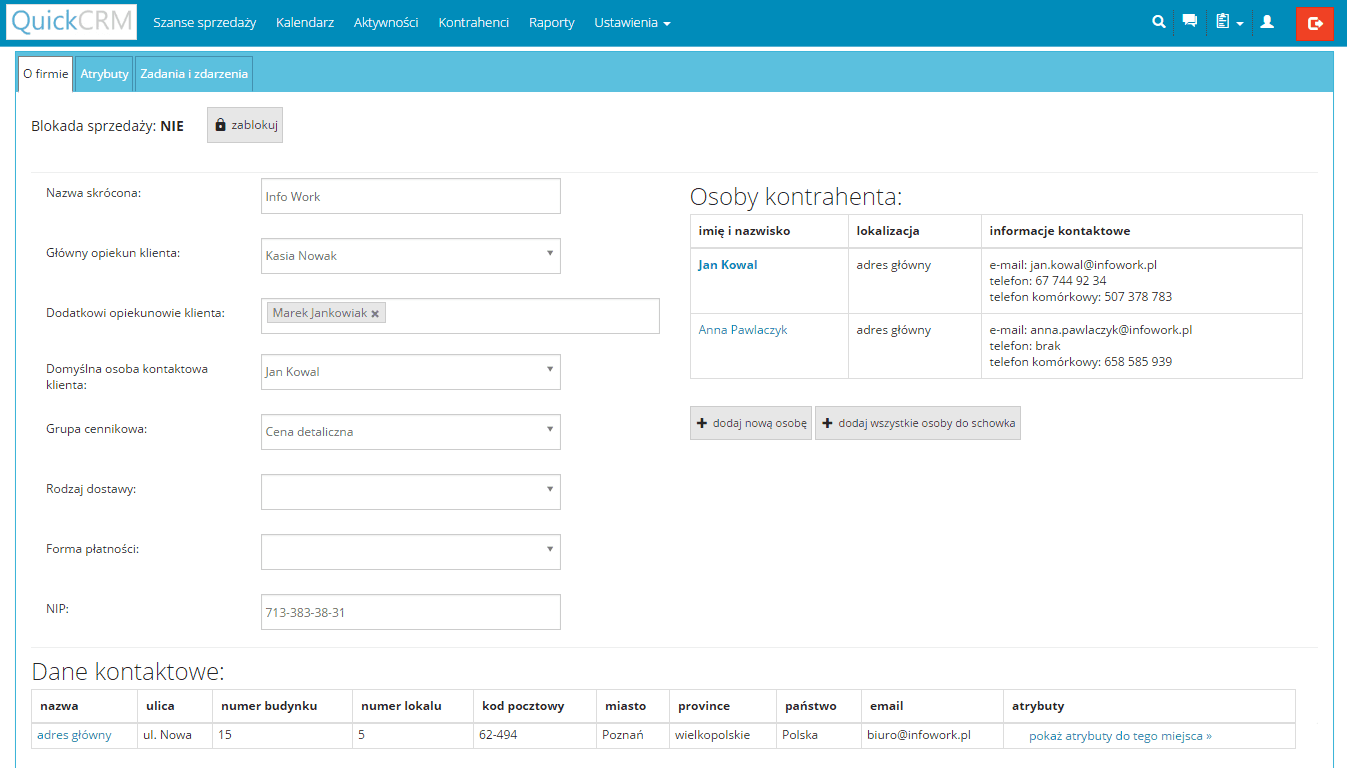Click the NIP input field
This screenshot has height=768, width=1347.
pos(410,612)
